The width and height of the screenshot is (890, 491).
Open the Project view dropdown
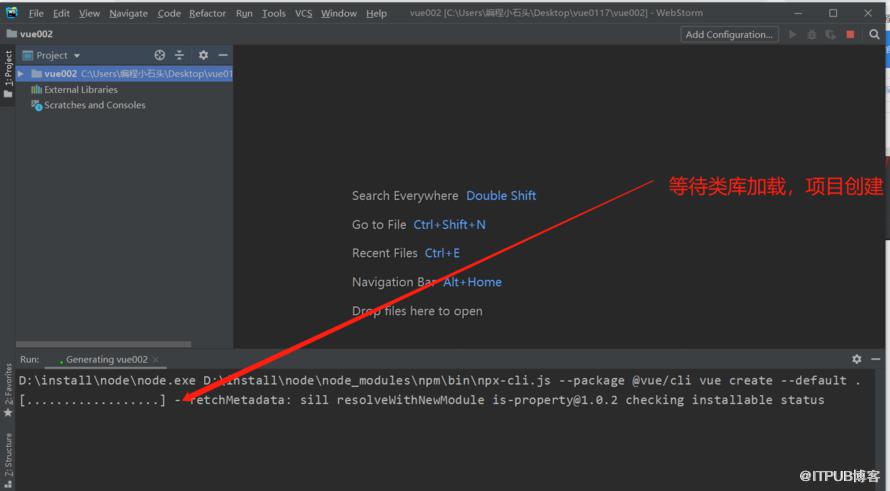(x=52, y=55)
